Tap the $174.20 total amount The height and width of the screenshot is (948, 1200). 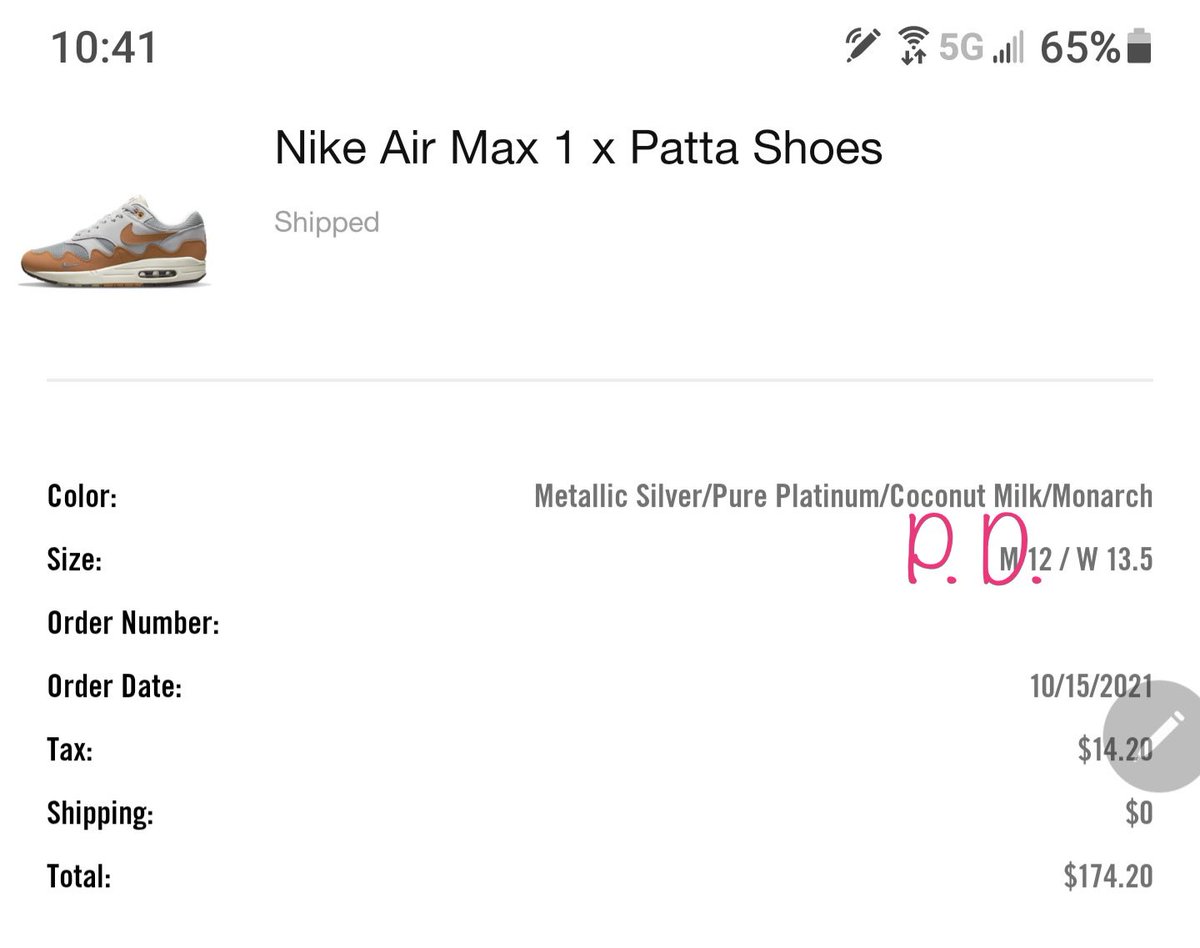pos(1108,877)
